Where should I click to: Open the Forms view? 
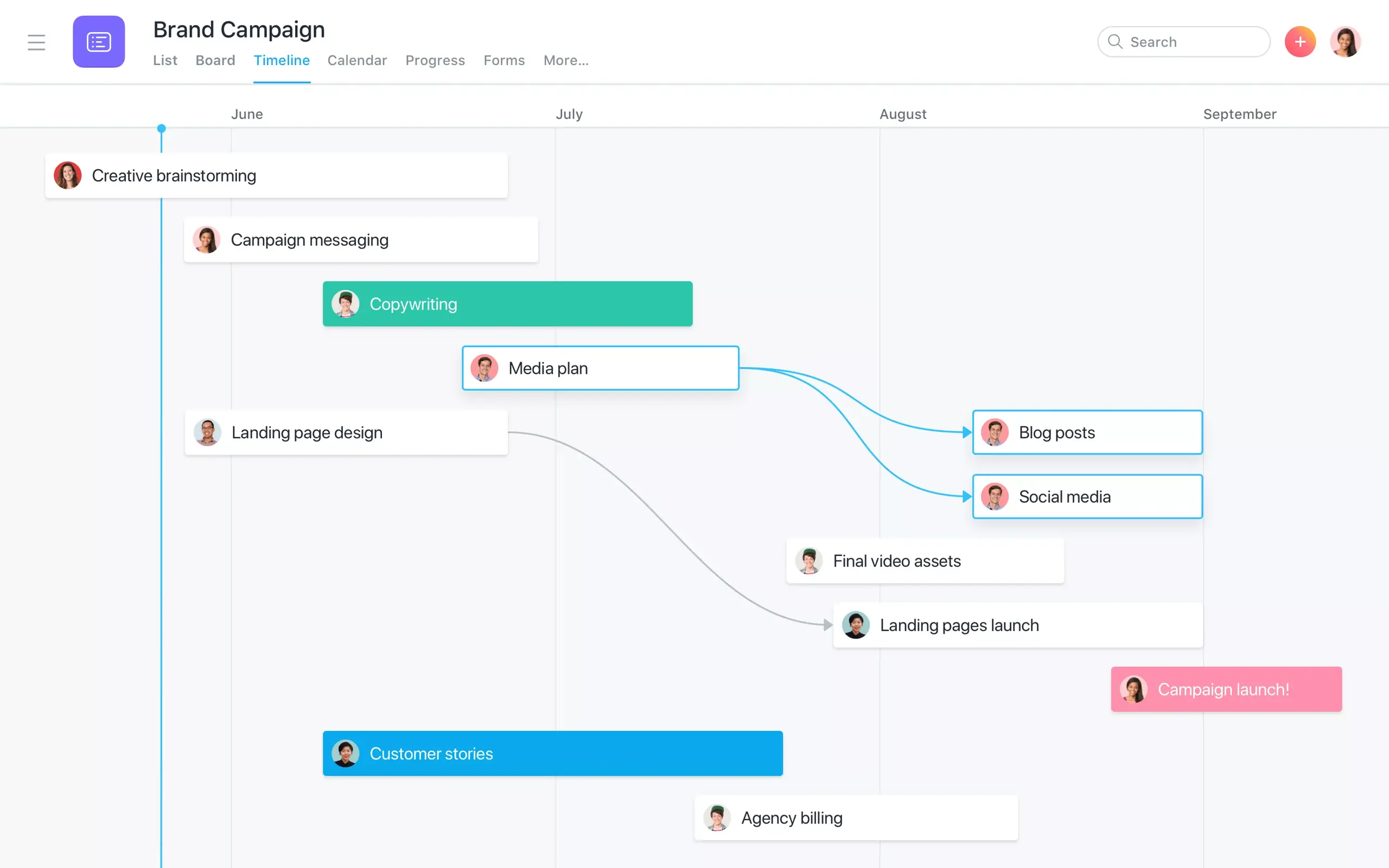point(504,59)
